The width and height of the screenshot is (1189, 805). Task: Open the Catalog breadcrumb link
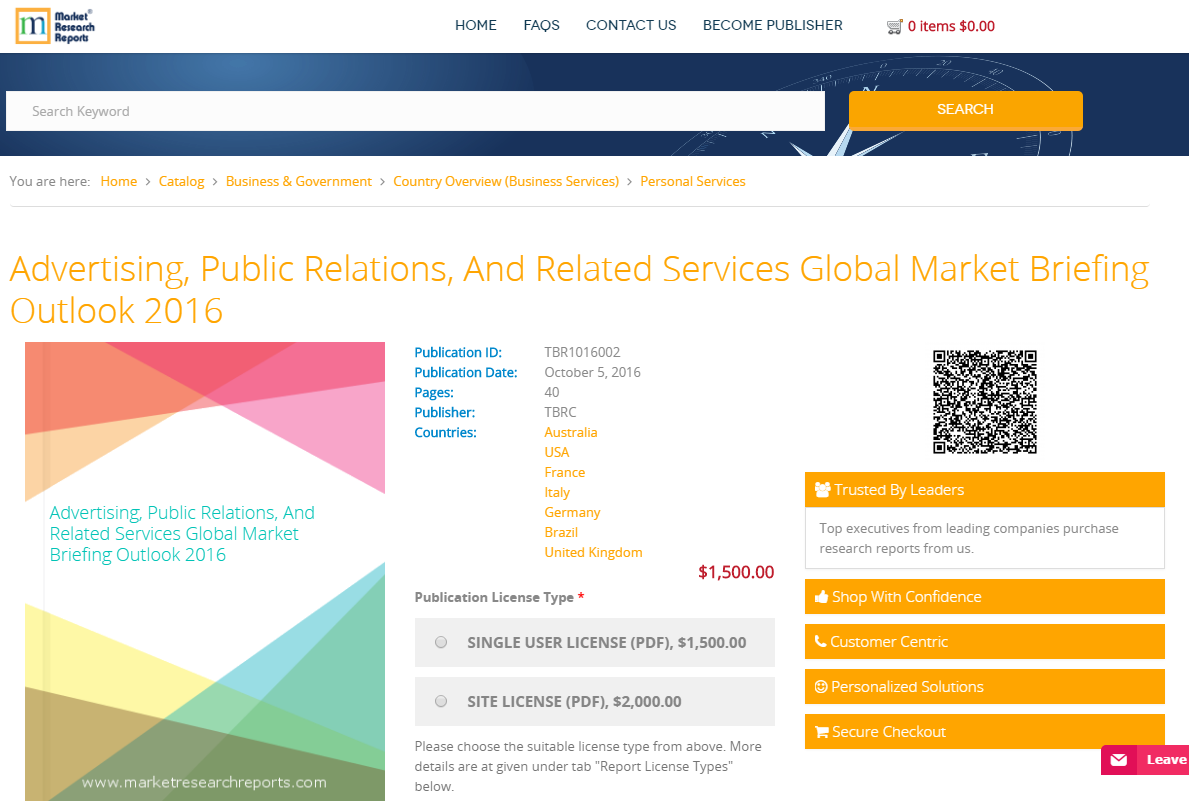pyautogui.click(x=181, y=181)
